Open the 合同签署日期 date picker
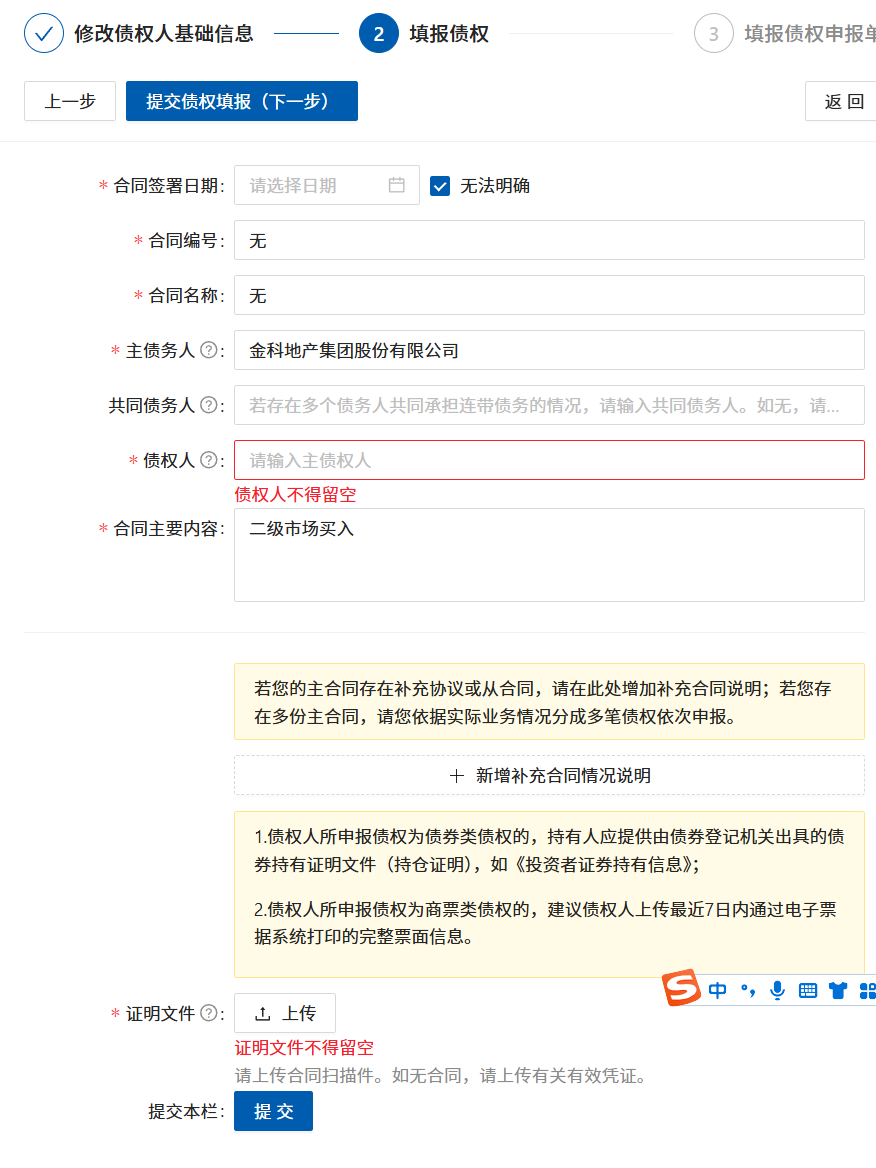The image size is (876, 1168). 327,185
